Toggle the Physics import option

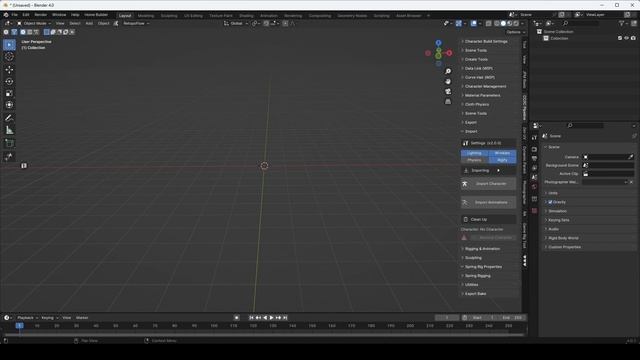coord(474,160)
